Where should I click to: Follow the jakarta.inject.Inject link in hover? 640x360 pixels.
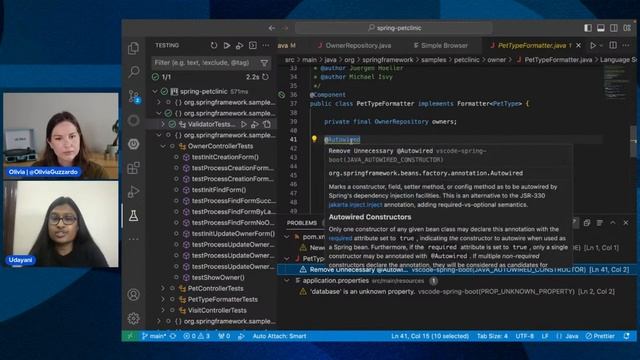pyautogui.click(x=356, y=205)
